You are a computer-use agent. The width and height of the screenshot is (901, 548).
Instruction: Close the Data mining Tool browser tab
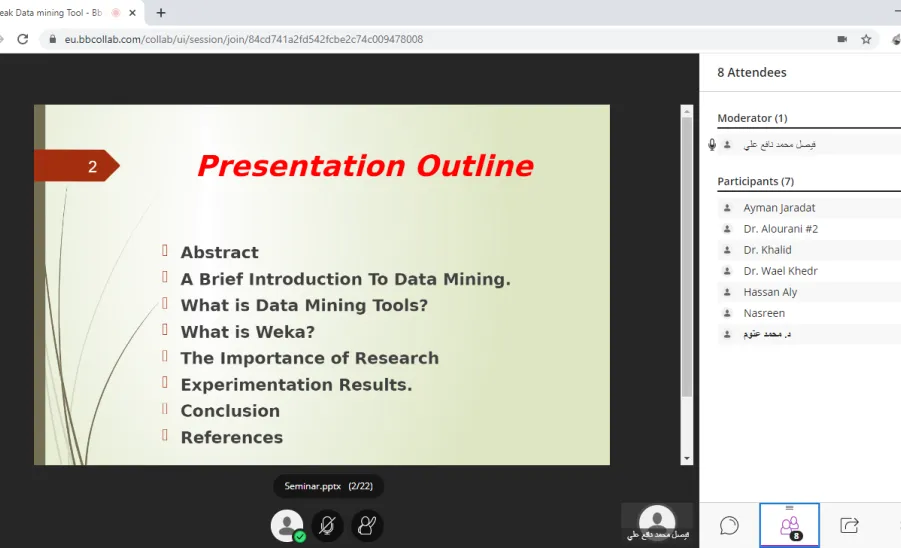tap(132, 13)
